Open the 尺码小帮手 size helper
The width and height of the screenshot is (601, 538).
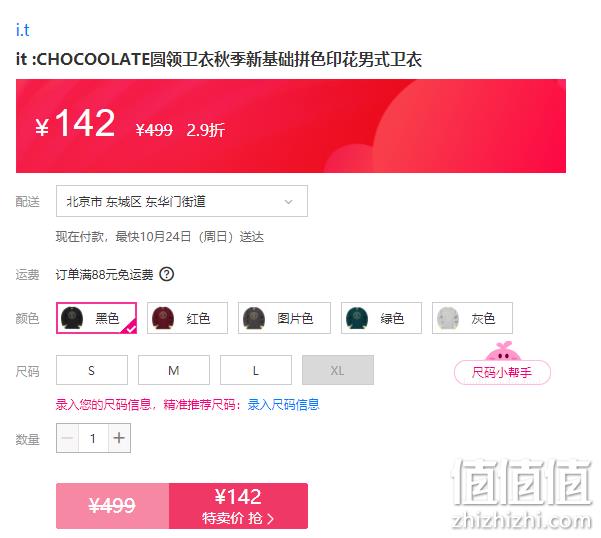click(x=502, y=372)
